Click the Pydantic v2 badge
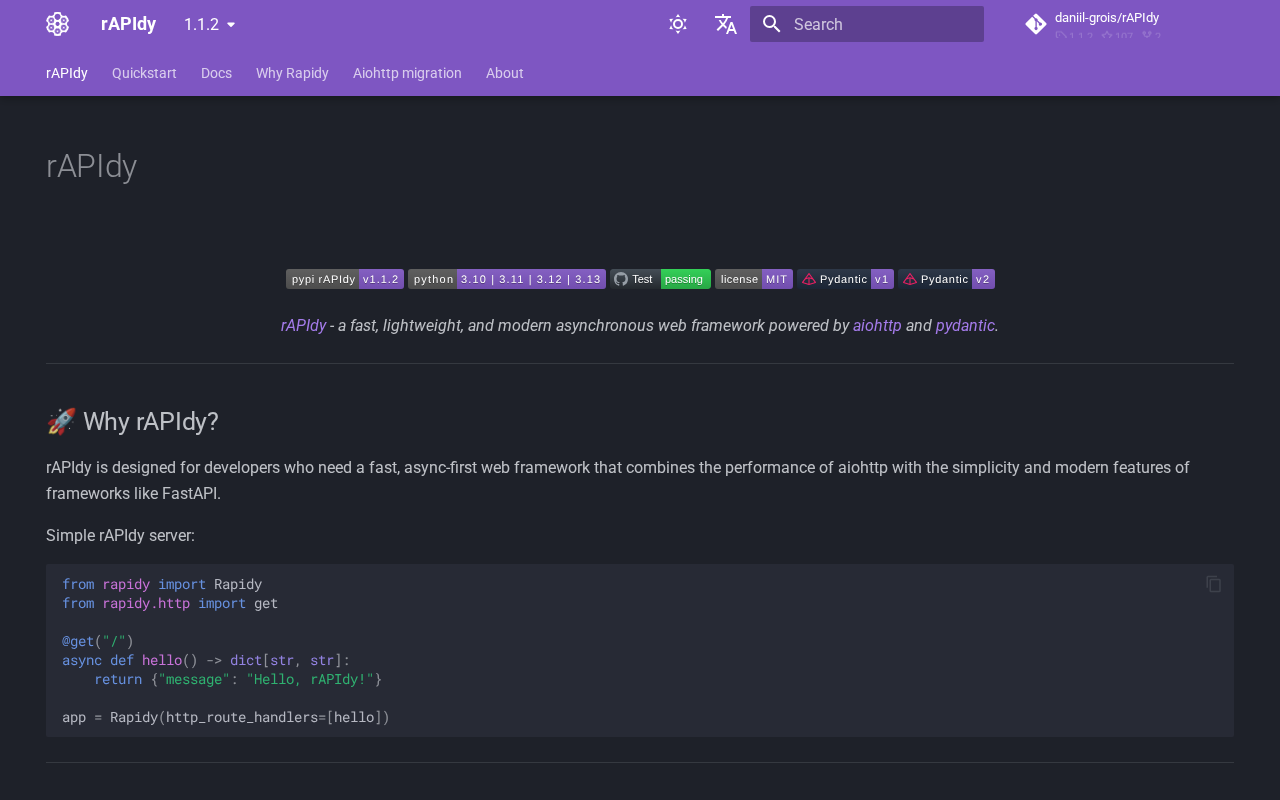Screen dimensions: 1280x800 click(x=946, y=279)
